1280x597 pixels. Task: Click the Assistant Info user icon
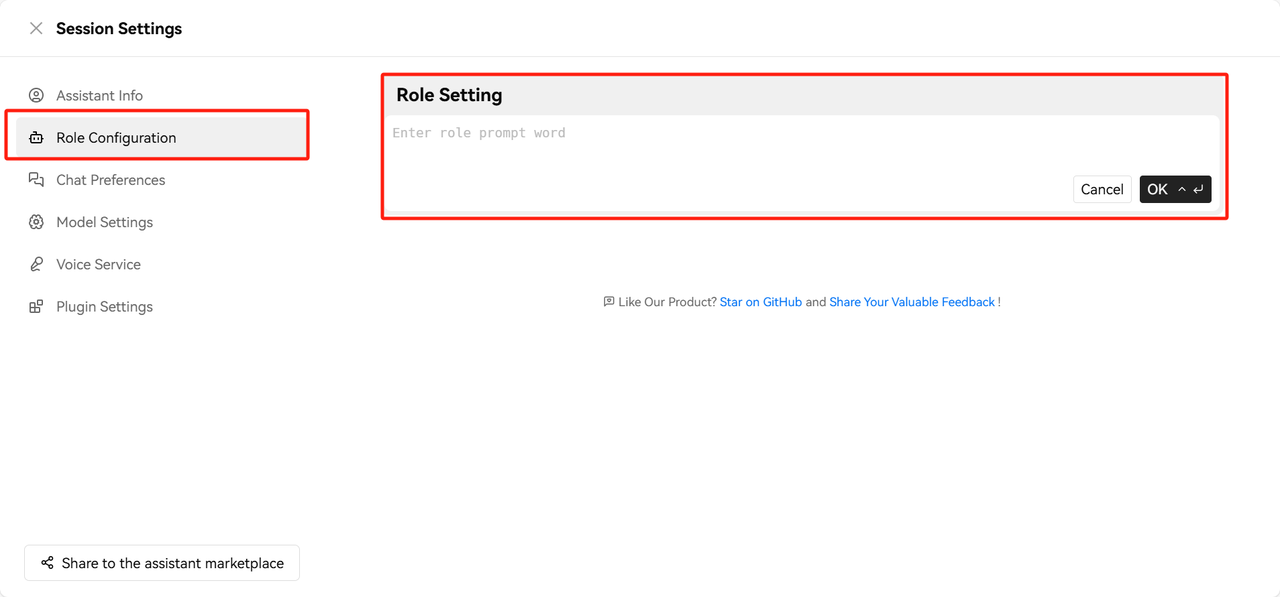[36, 96]
